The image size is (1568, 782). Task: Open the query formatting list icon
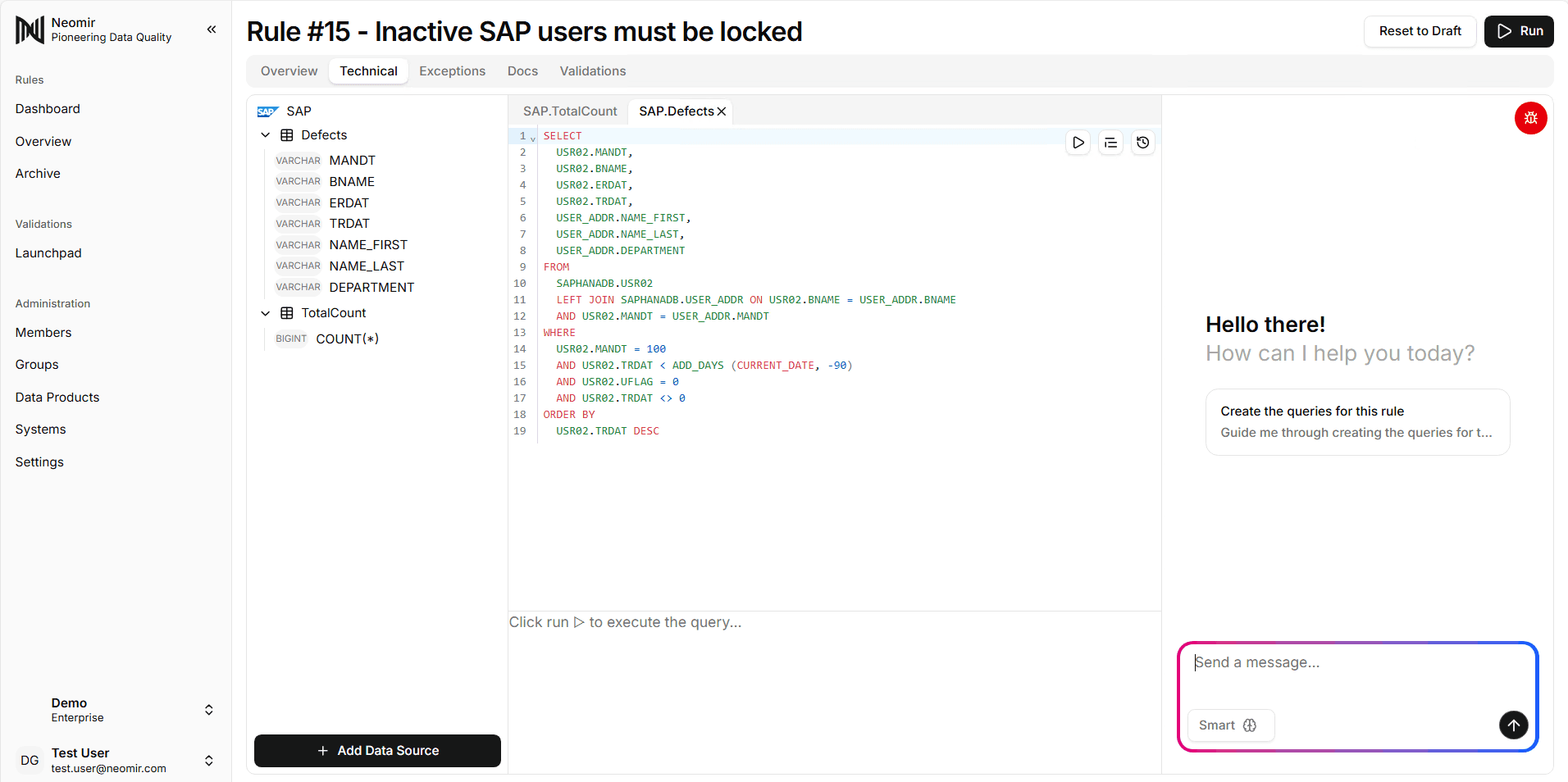click(1110, 142)
